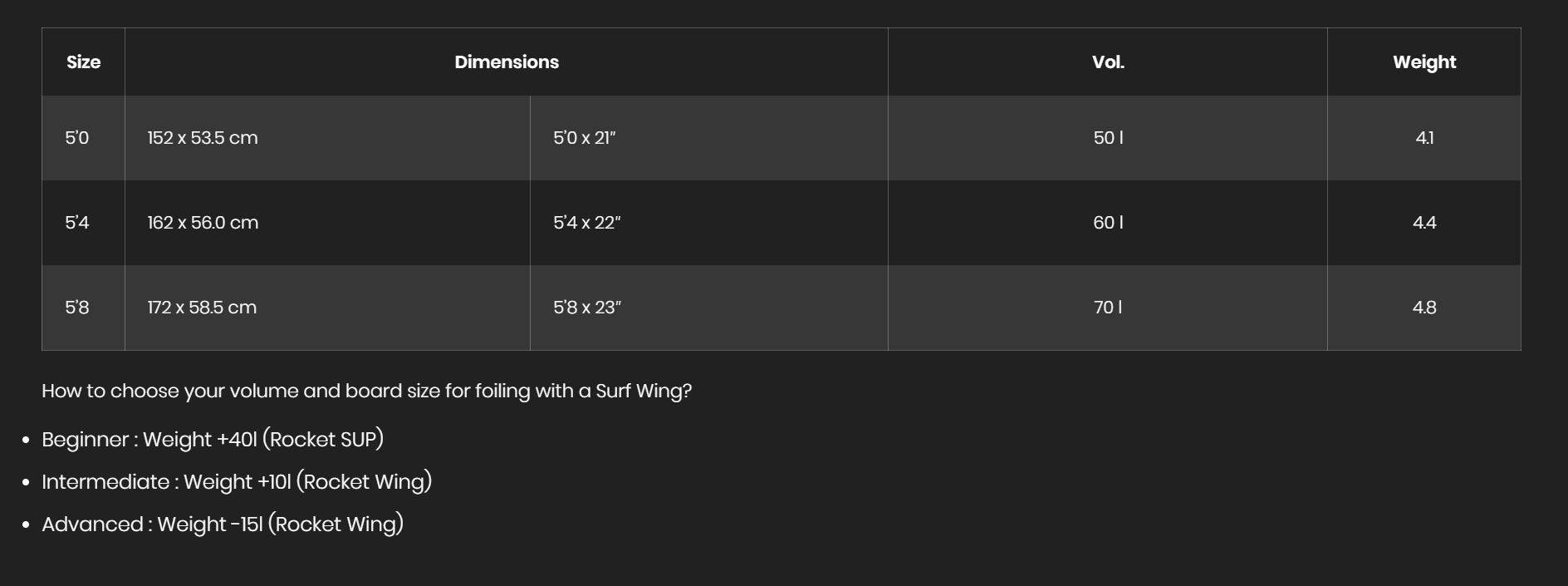This screenshot has width=1568, height=586.
Task: Click the 5'8 x 23" dimension cell
Action: click(x=587, y=308)
